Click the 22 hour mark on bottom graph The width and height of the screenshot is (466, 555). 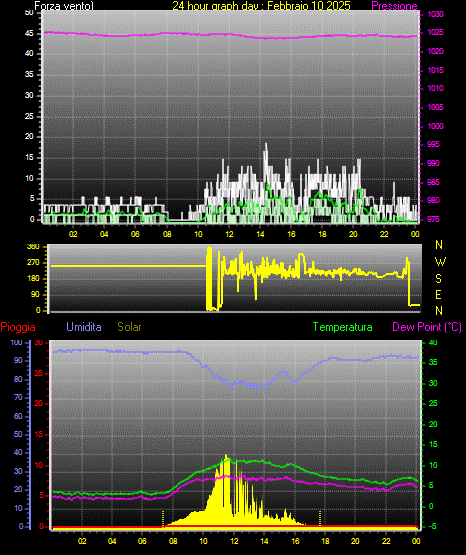tap(386, 541)
